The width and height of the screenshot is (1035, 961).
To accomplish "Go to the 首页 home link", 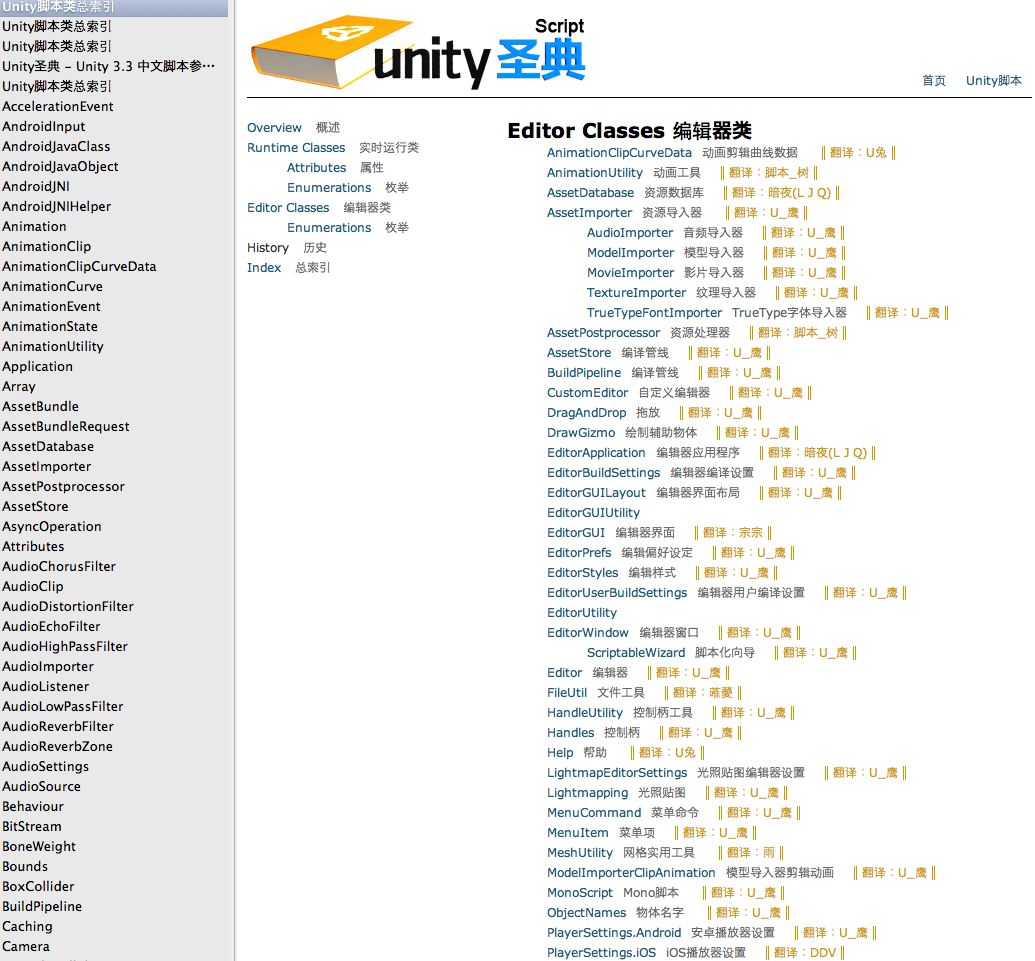I will pyautogui.click(x=933, y=81).
